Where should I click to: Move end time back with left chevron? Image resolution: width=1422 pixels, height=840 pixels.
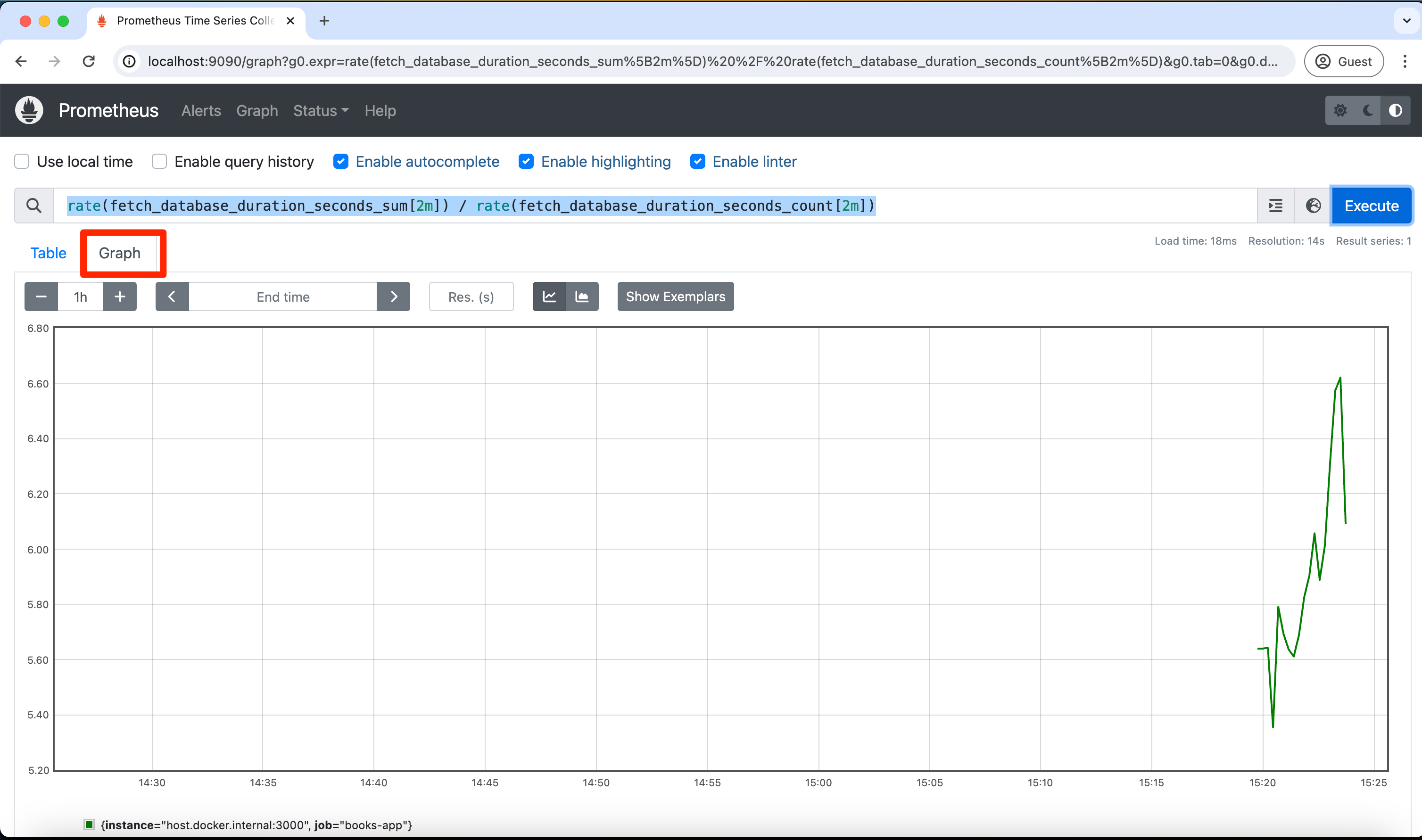(x=172, y=296)
